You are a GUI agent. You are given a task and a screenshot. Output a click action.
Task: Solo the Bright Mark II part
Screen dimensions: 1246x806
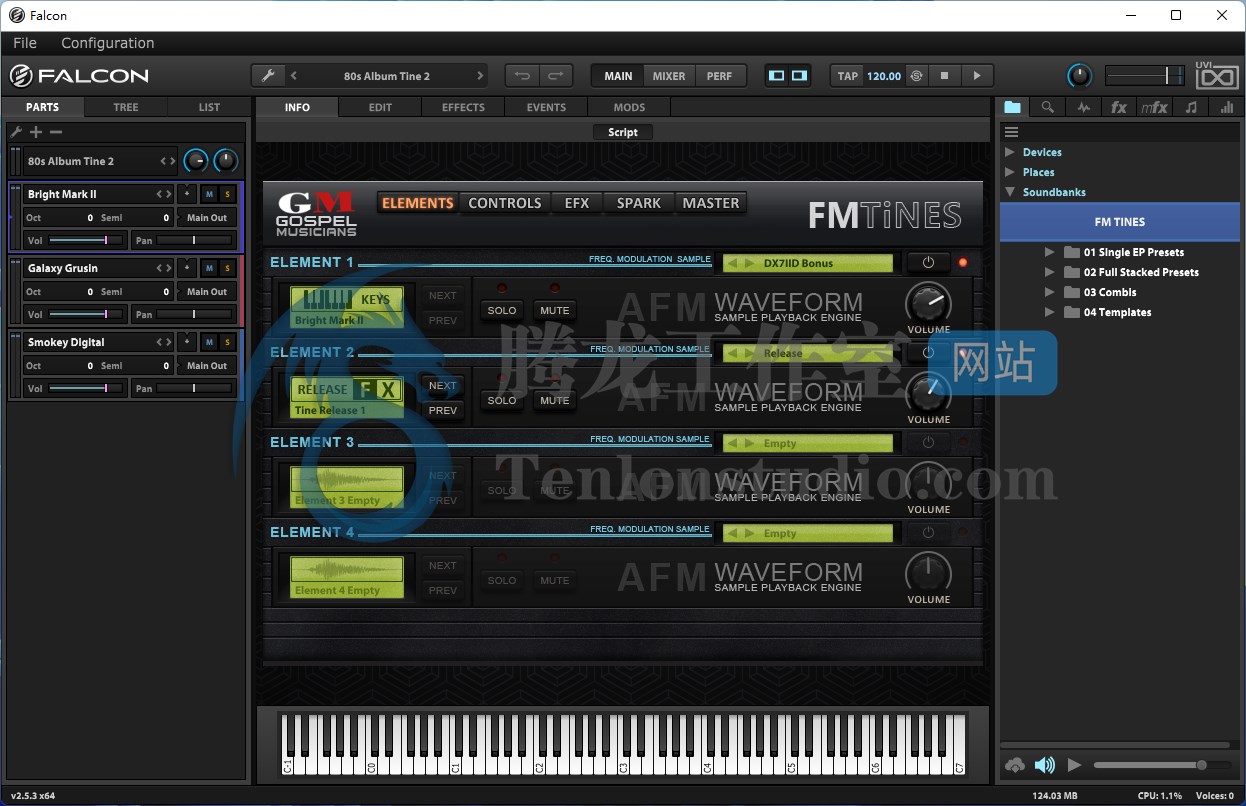[227, 194]
